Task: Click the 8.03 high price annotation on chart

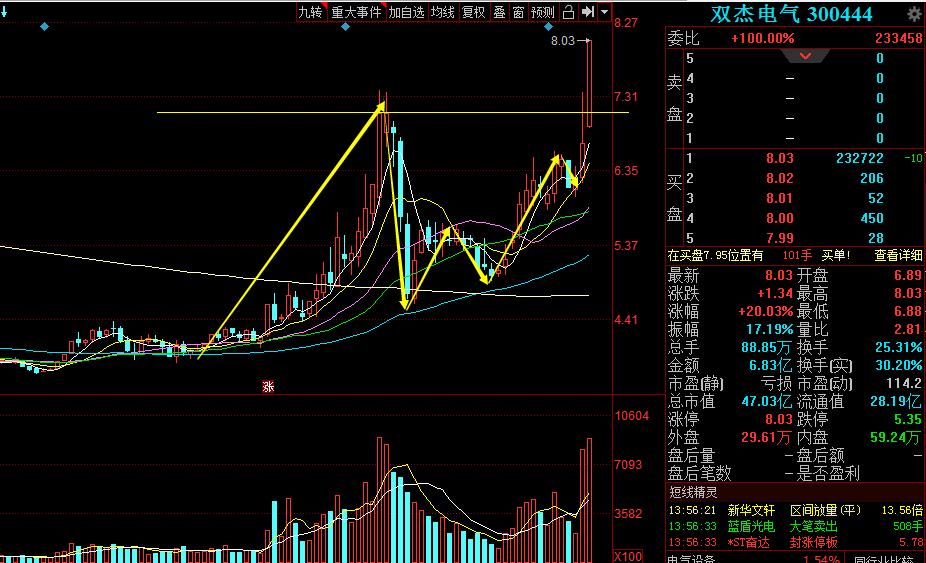Action: click(563, 41)
